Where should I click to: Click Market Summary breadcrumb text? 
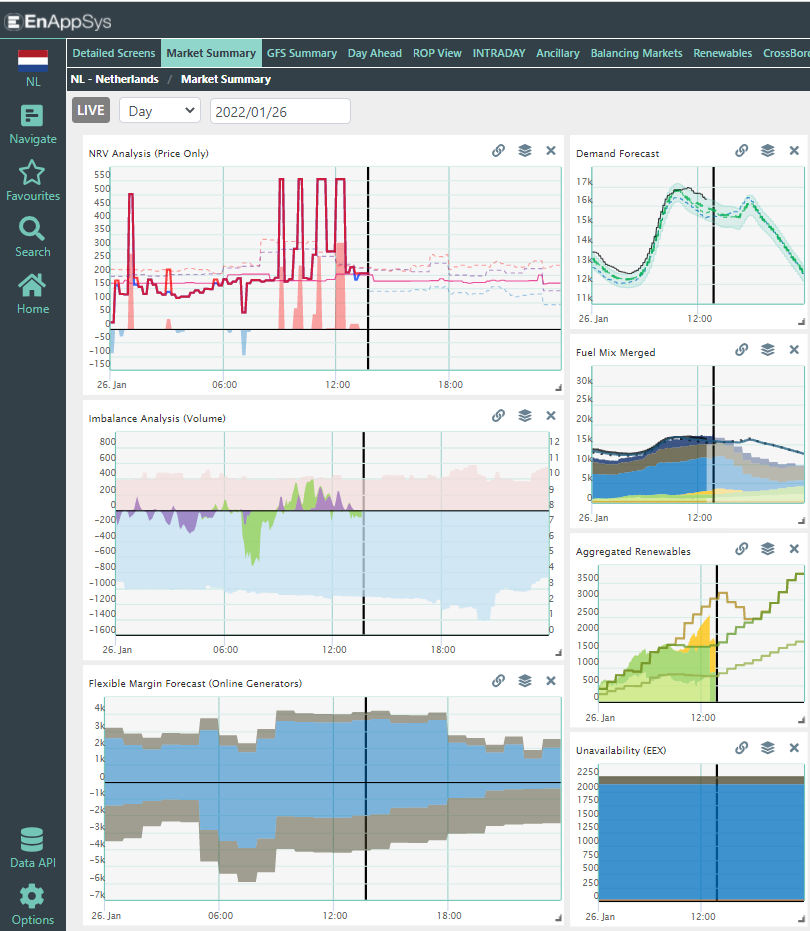[226, 79]
